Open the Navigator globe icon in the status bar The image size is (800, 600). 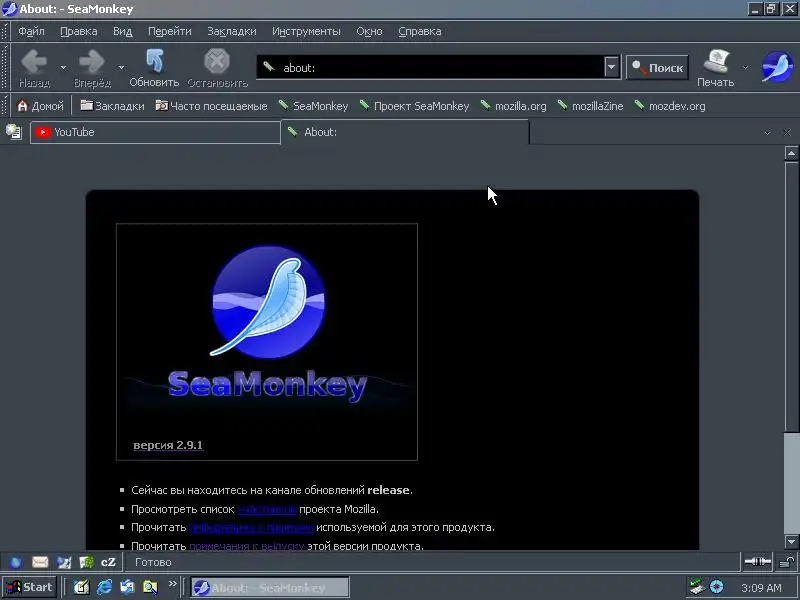(16, 562)
